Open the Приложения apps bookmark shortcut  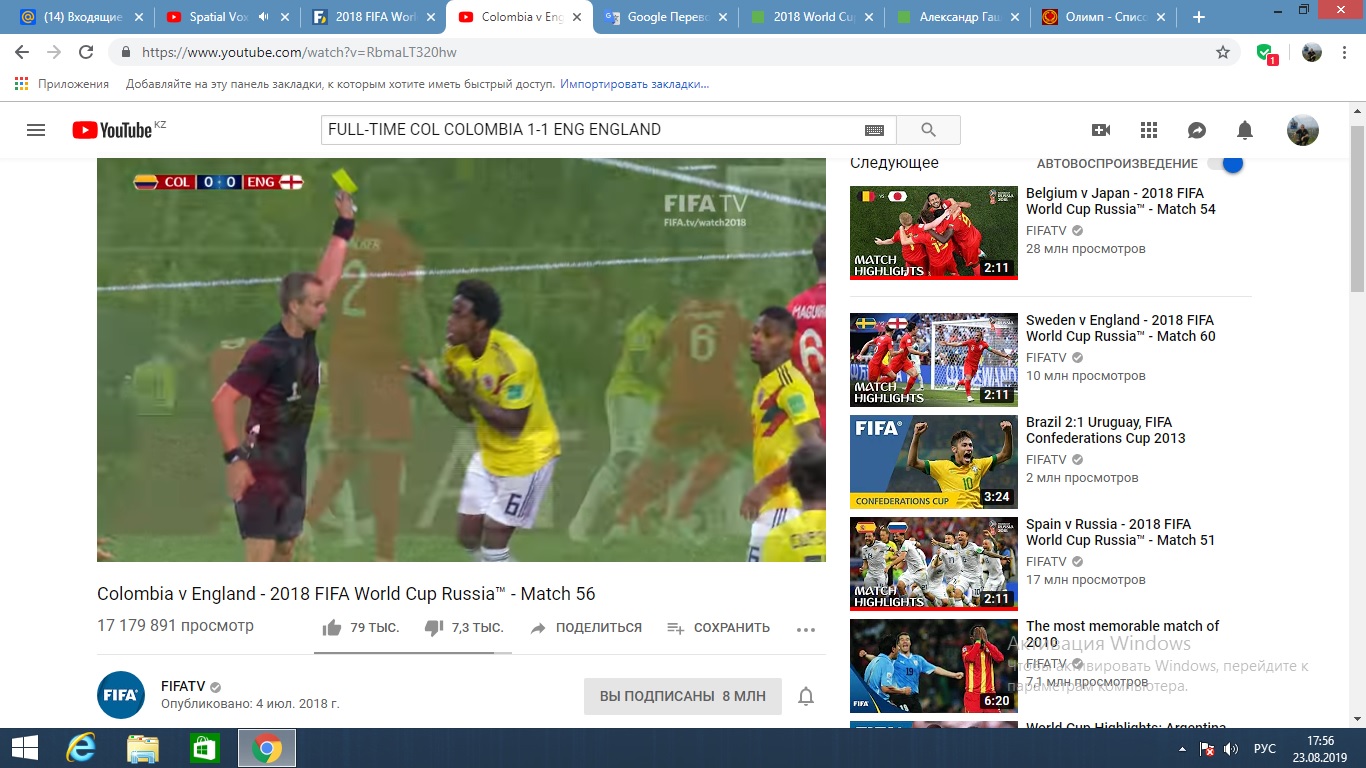click(62, 84)
